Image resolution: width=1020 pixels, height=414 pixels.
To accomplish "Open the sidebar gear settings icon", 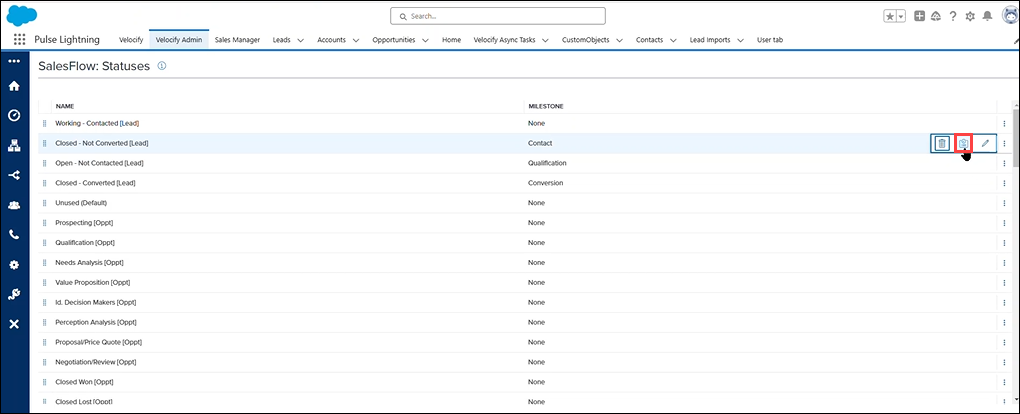I will [x=14, y=265].
